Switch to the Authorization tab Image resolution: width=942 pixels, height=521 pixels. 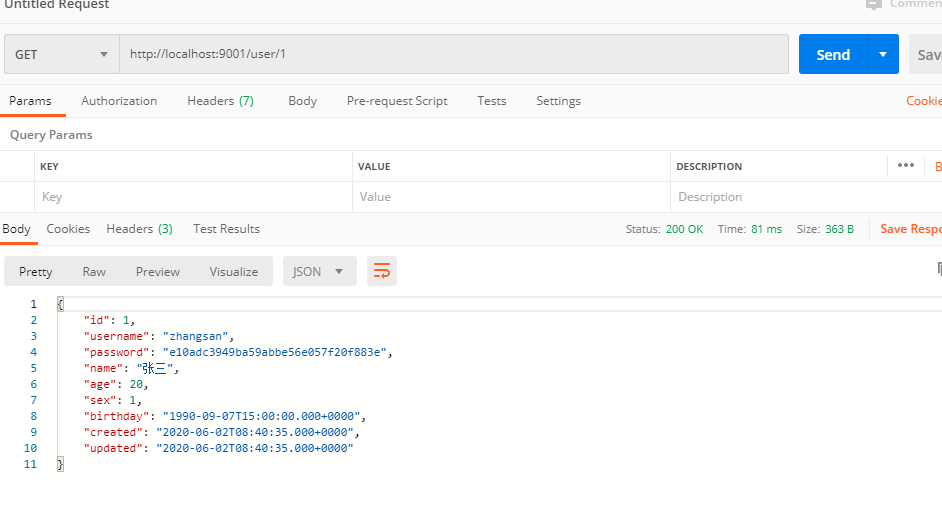tap(119, 101)
